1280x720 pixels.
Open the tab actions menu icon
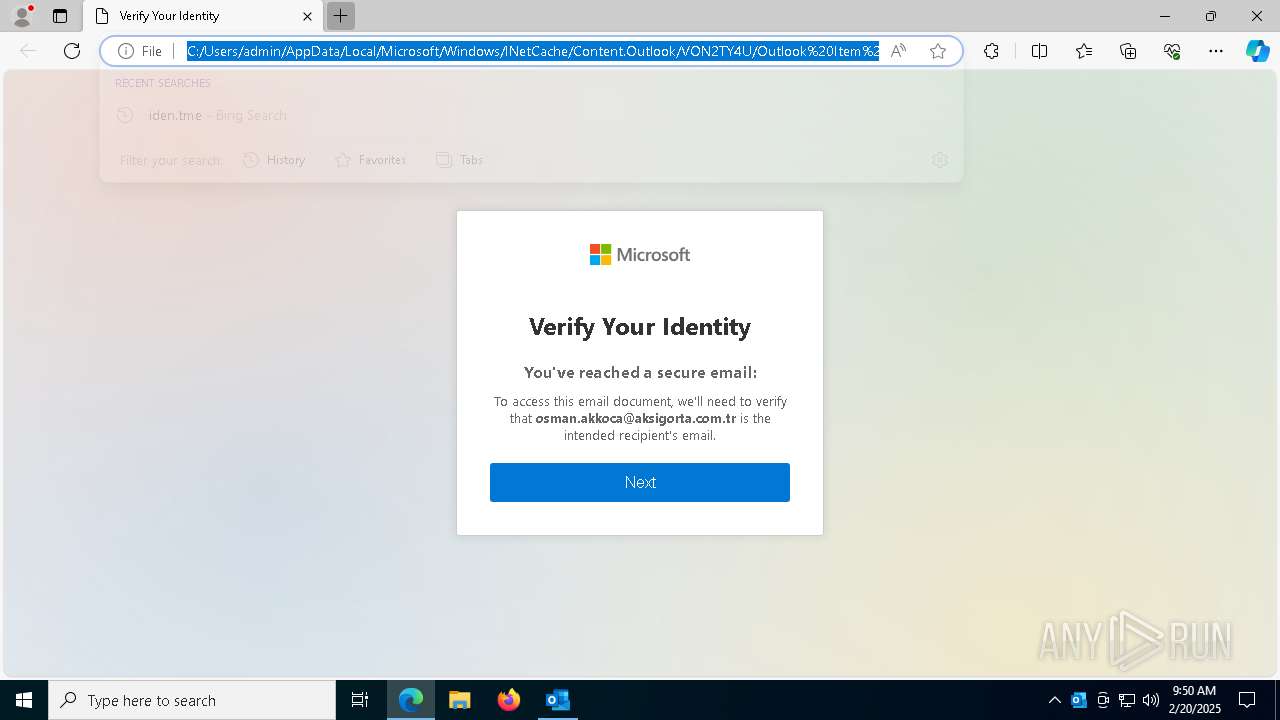(60, 16)
